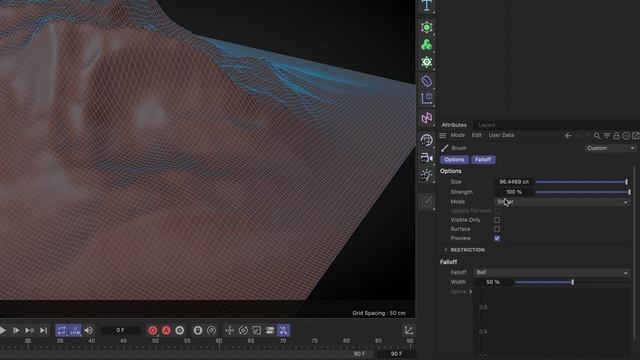Enable the Visible Only checkbox

coord(497,220)
